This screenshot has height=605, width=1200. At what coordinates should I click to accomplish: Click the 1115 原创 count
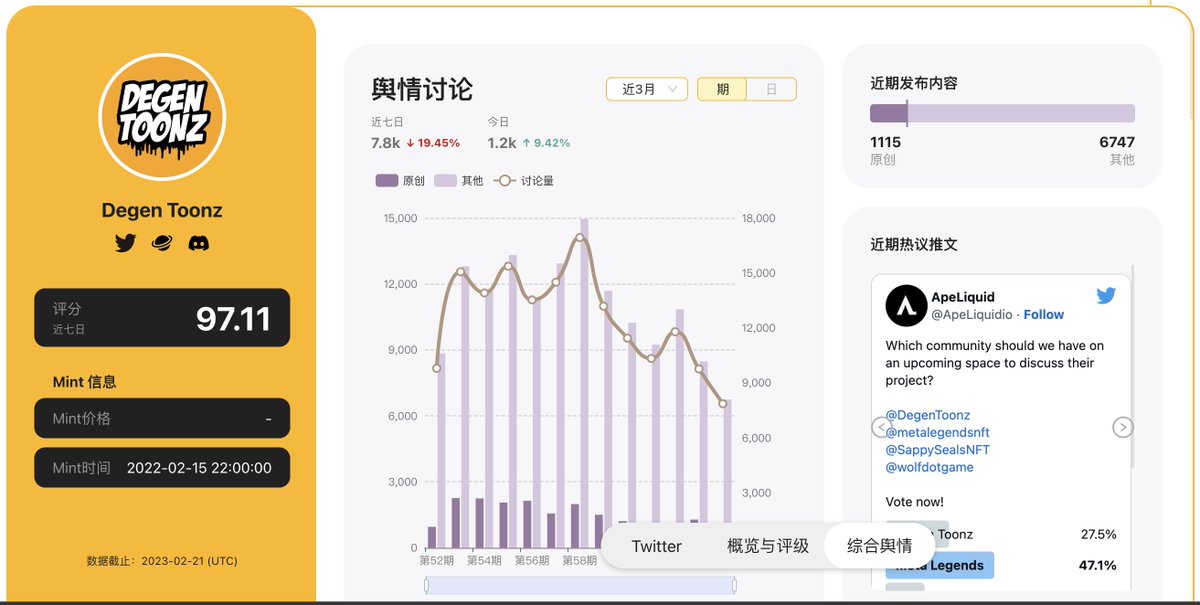click(x=885, y=142)
